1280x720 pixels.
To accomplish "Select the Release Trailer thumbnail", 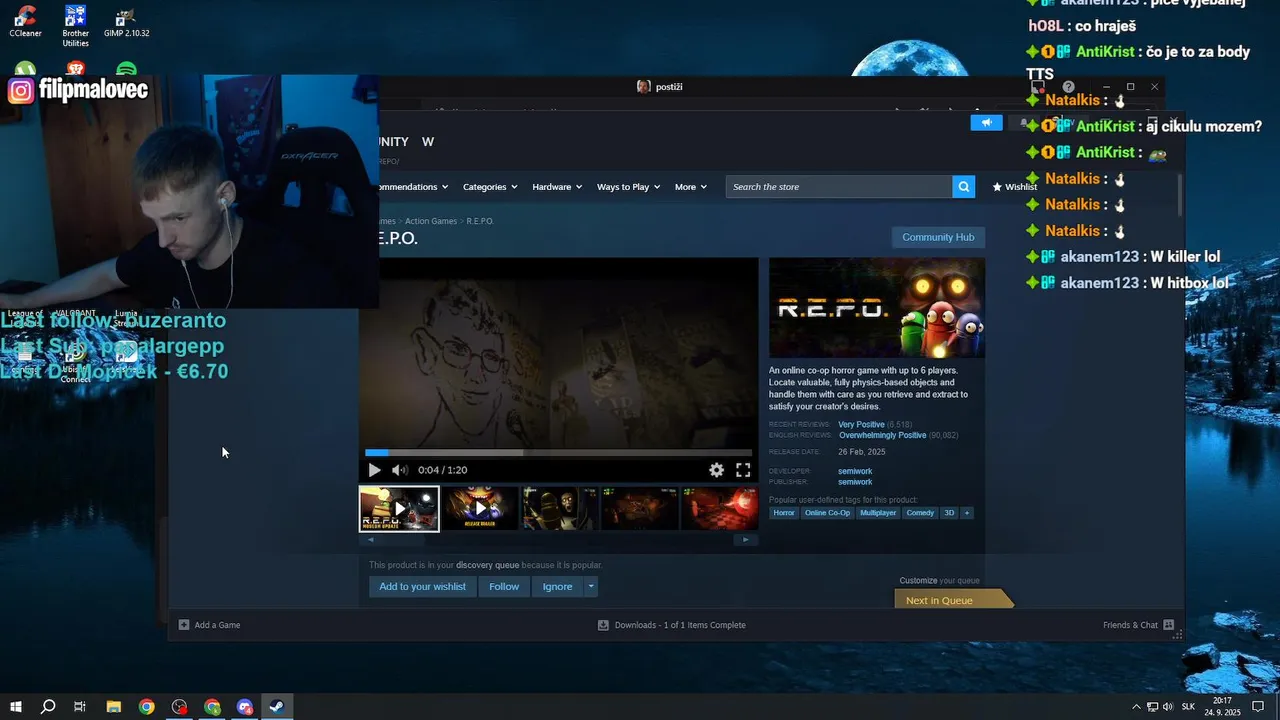I will click(x=480, y=509).
